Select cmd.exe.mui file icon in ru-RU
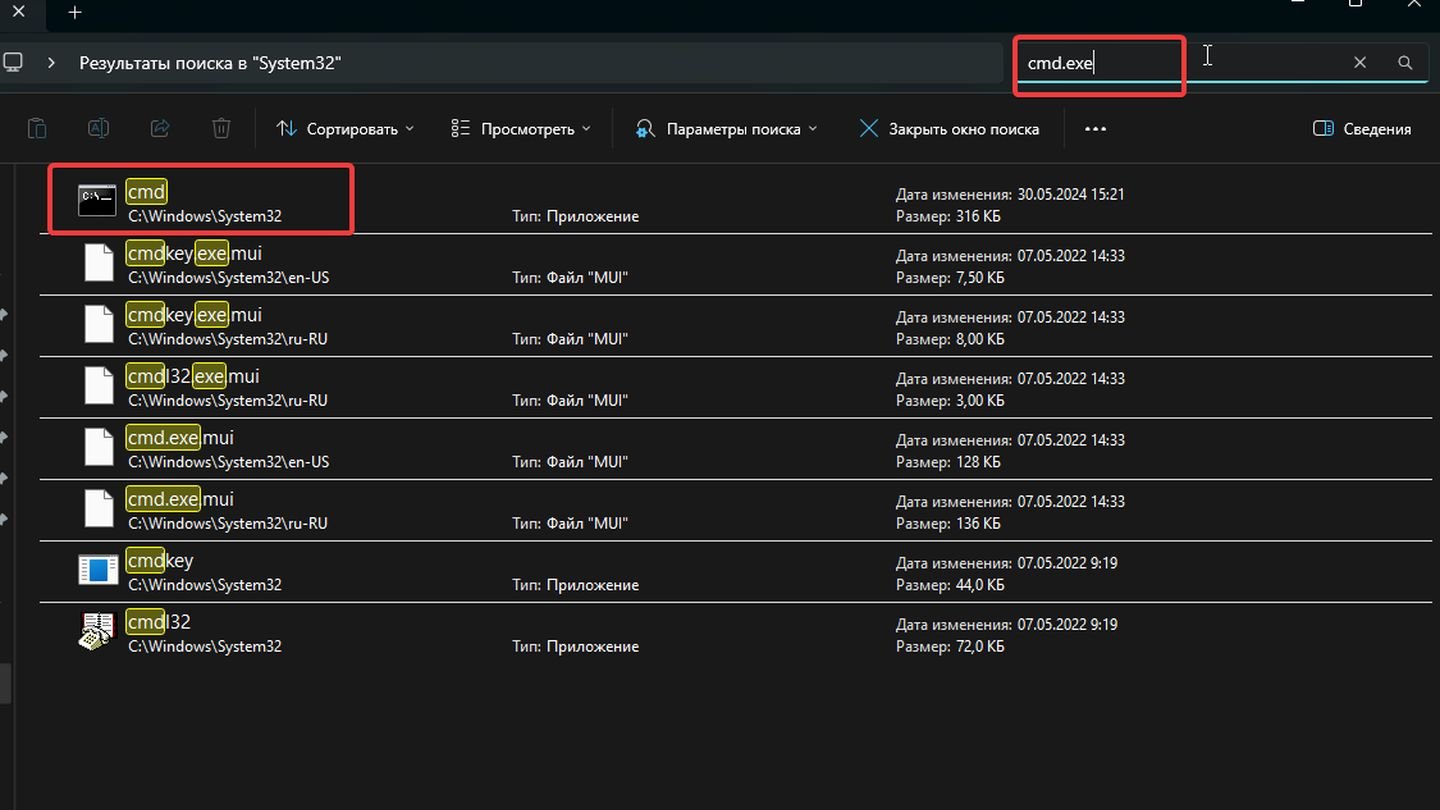Image resolution: width=1440 pixels, height=810 pixels. (x=99, y=509)
